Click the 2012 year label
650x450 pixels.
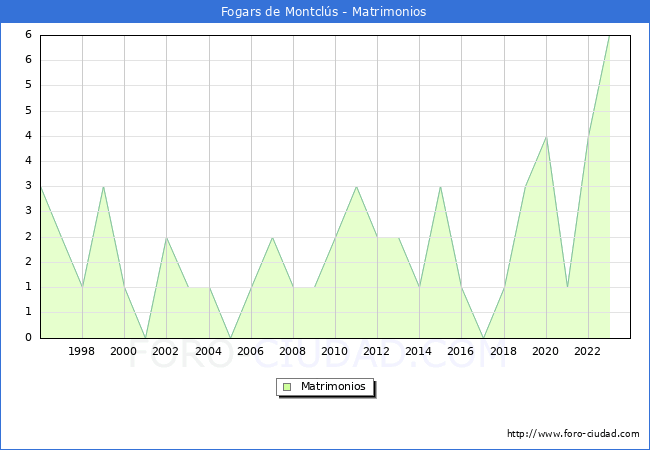(377, 351)
